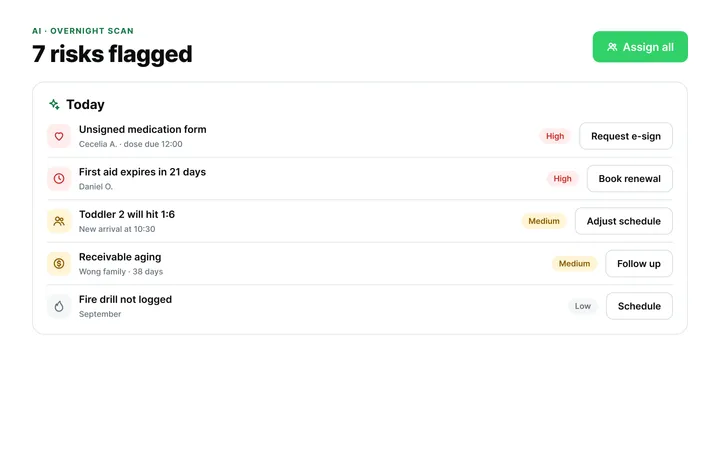
Task: Schedule the September fire drill
Action: click(x=639, y=306)
